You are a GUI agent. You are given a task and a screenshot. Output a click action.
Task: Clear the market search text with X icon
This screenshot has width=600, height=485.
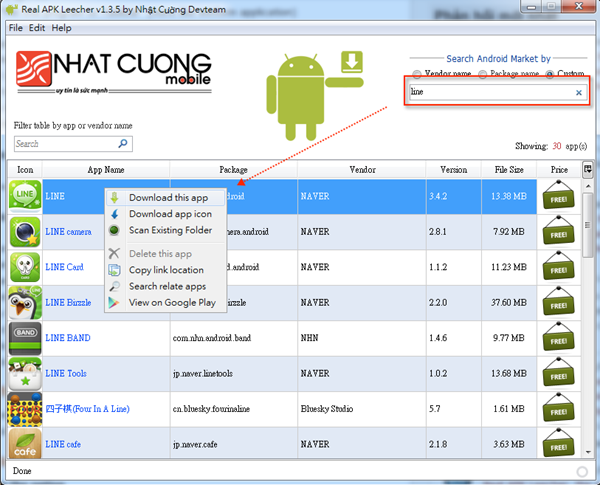pyautogui.click(x=579, y=92)
